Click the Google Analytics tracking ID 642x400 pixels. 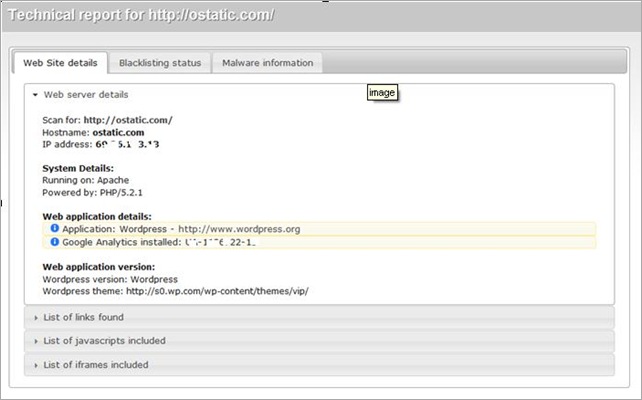point(220,242)
